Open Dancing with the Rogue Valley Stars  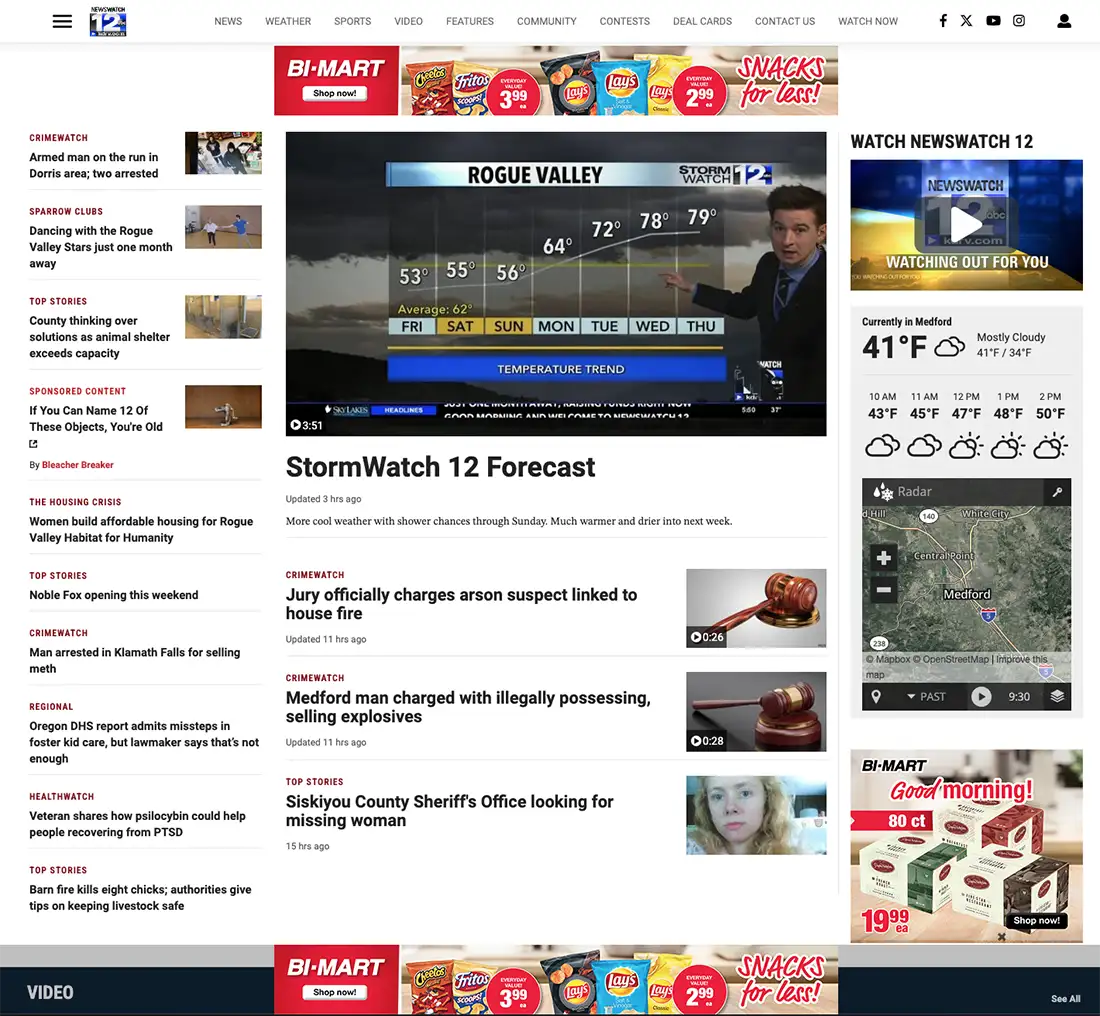pyautogui.click(x=101, y=247)
